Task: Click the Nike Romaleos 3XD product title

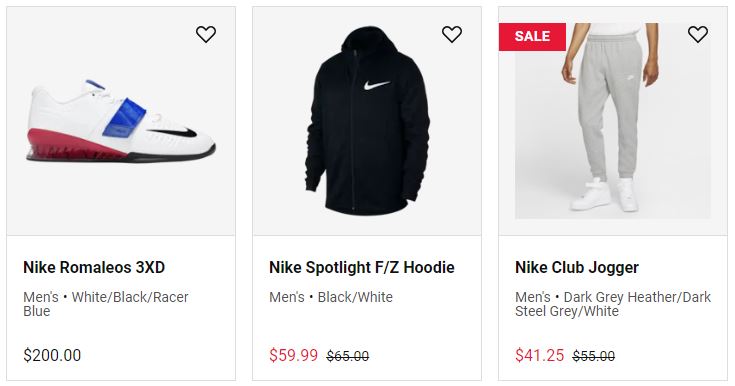Action: point(94,267)
